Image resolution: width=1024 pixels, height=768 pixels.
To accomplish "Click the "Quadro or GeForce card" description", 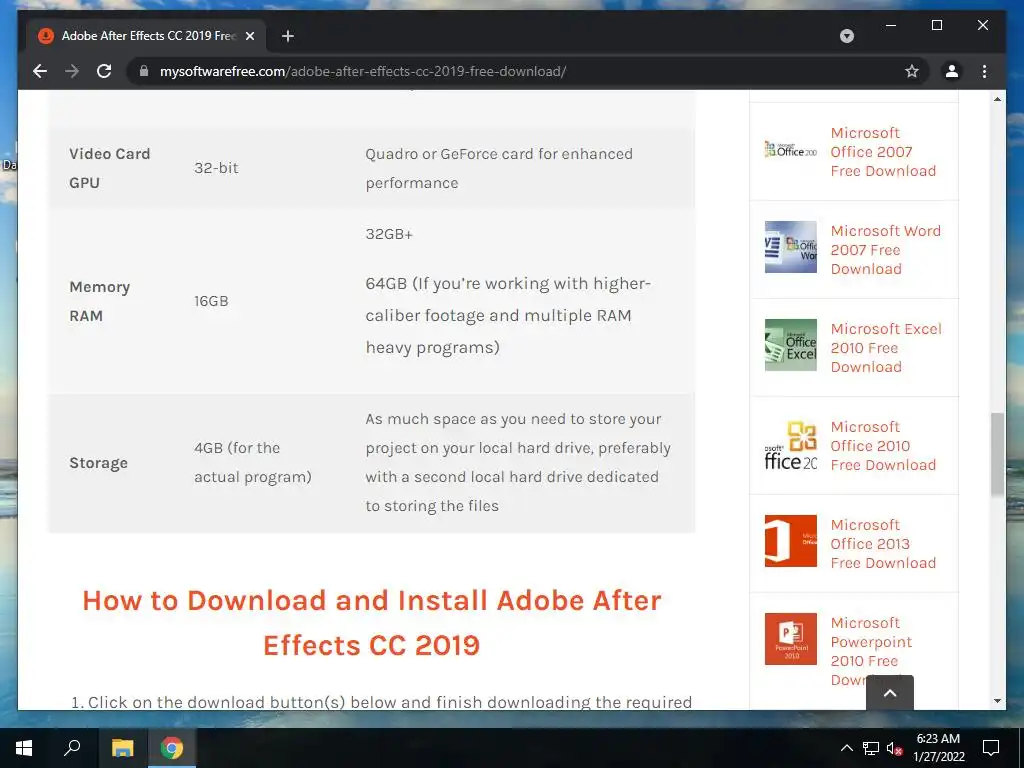I will click(499, 168).
